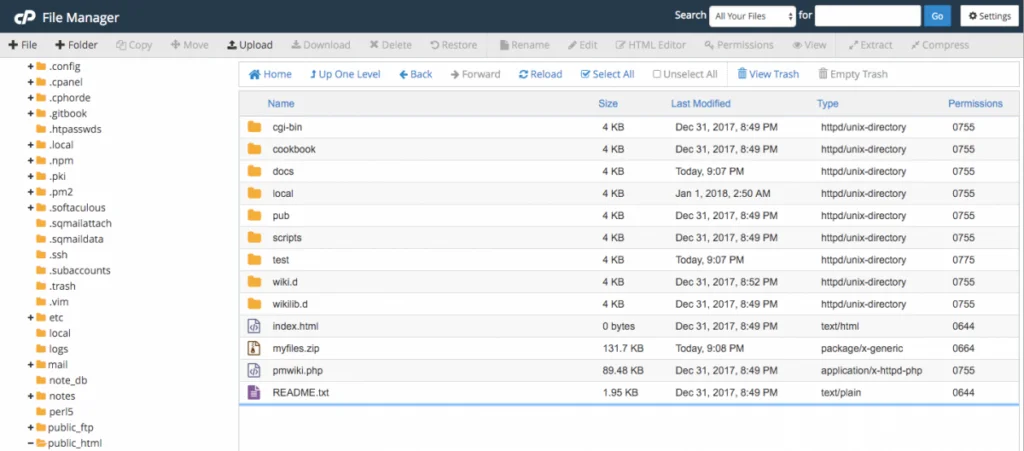This screenshot has width=1024, height=451.
Task: Create a new folder with +Folder
Action: click(x=76, y=45)
